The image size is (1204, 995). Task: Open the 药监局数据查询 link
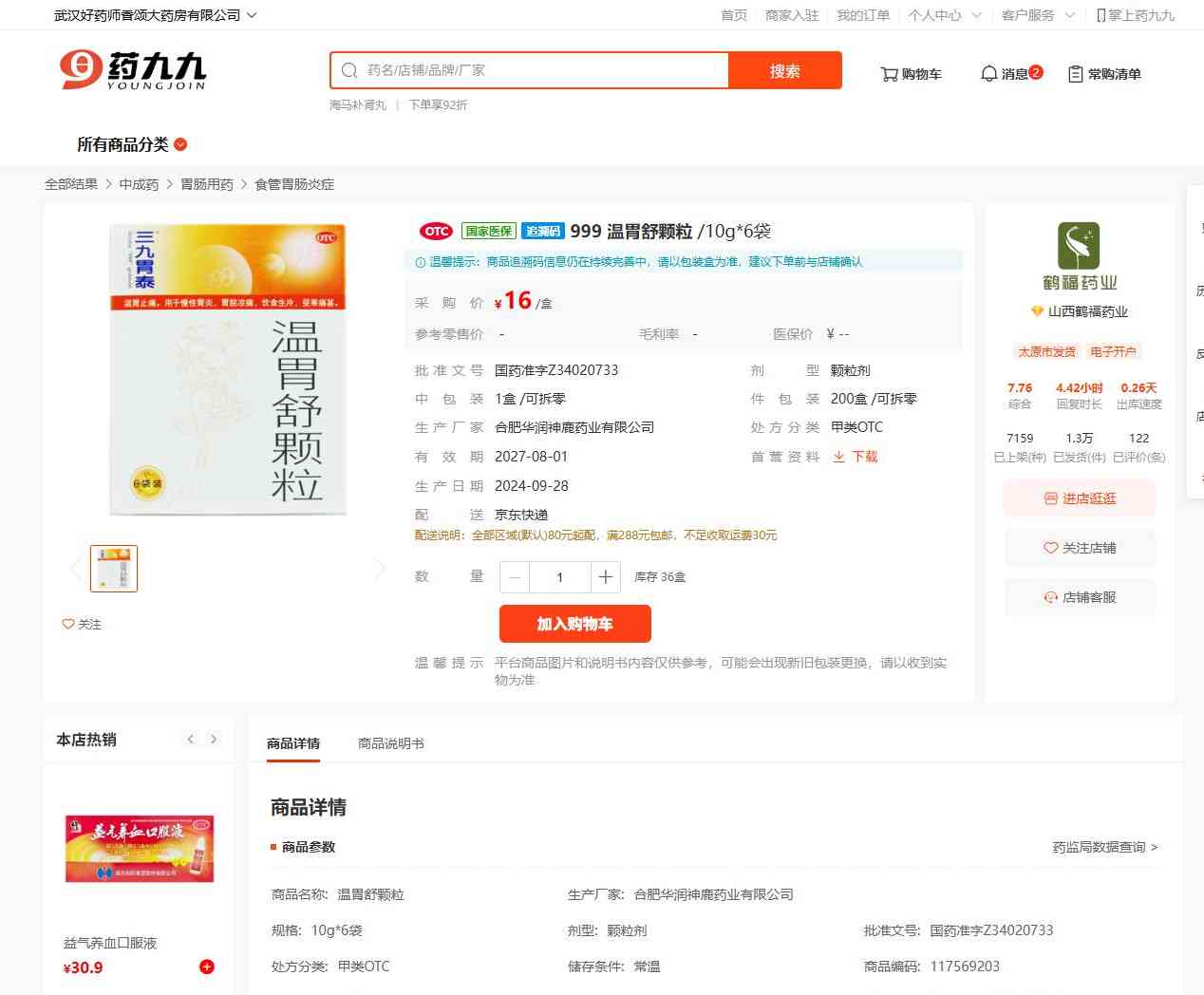[x=1104, y=847]
